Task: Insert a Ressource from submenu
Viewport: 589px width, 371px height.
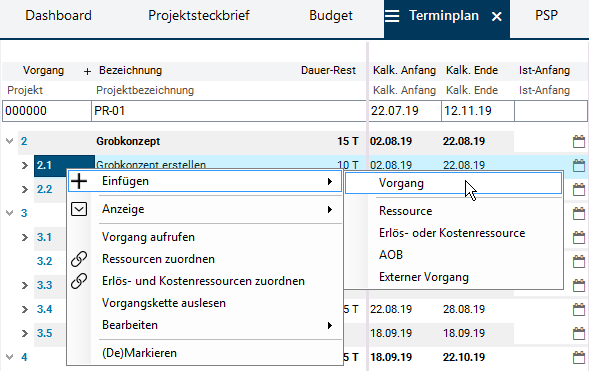Action: (x=406, y=211)
